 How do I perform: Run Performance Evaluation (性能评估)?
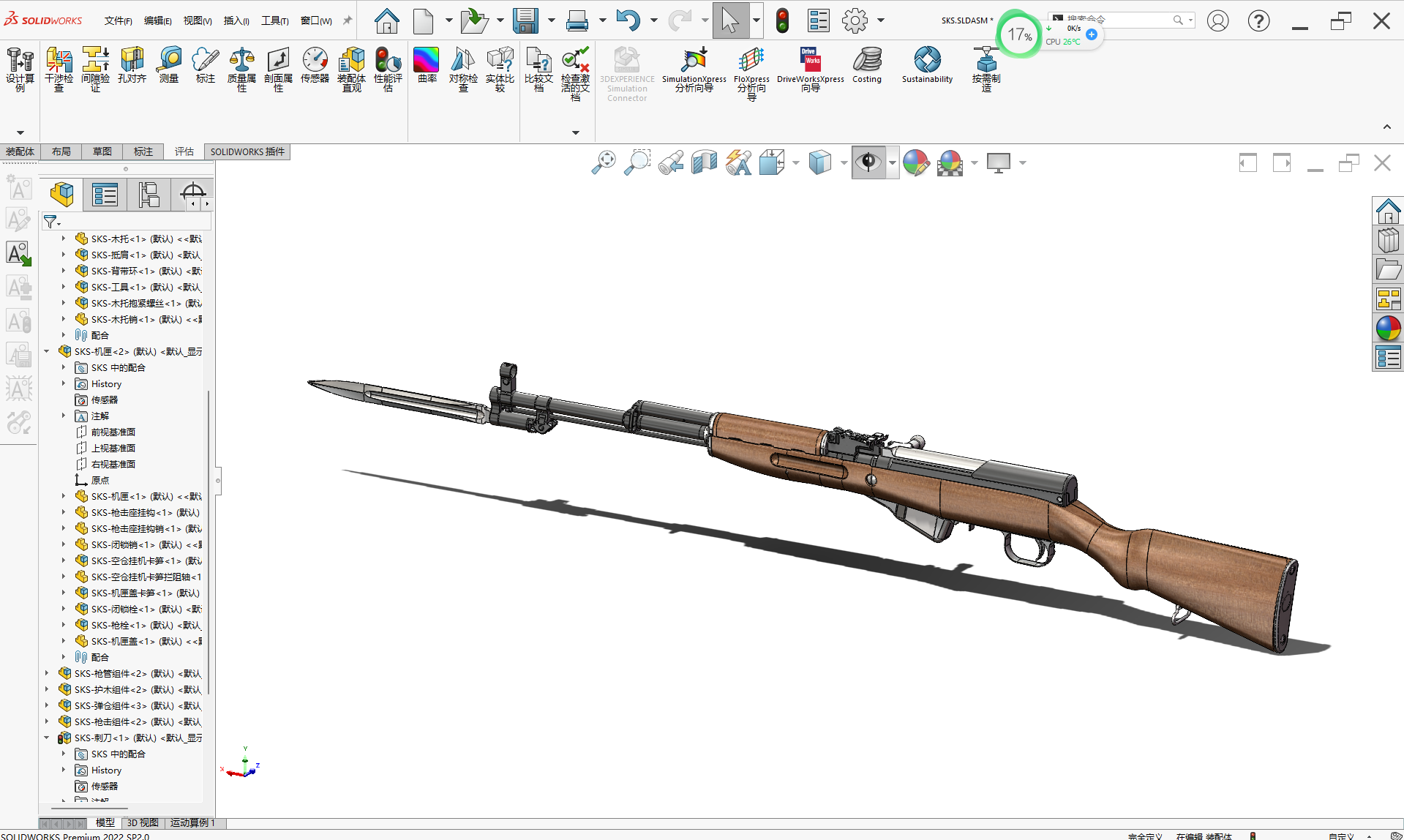click(388, 70)
